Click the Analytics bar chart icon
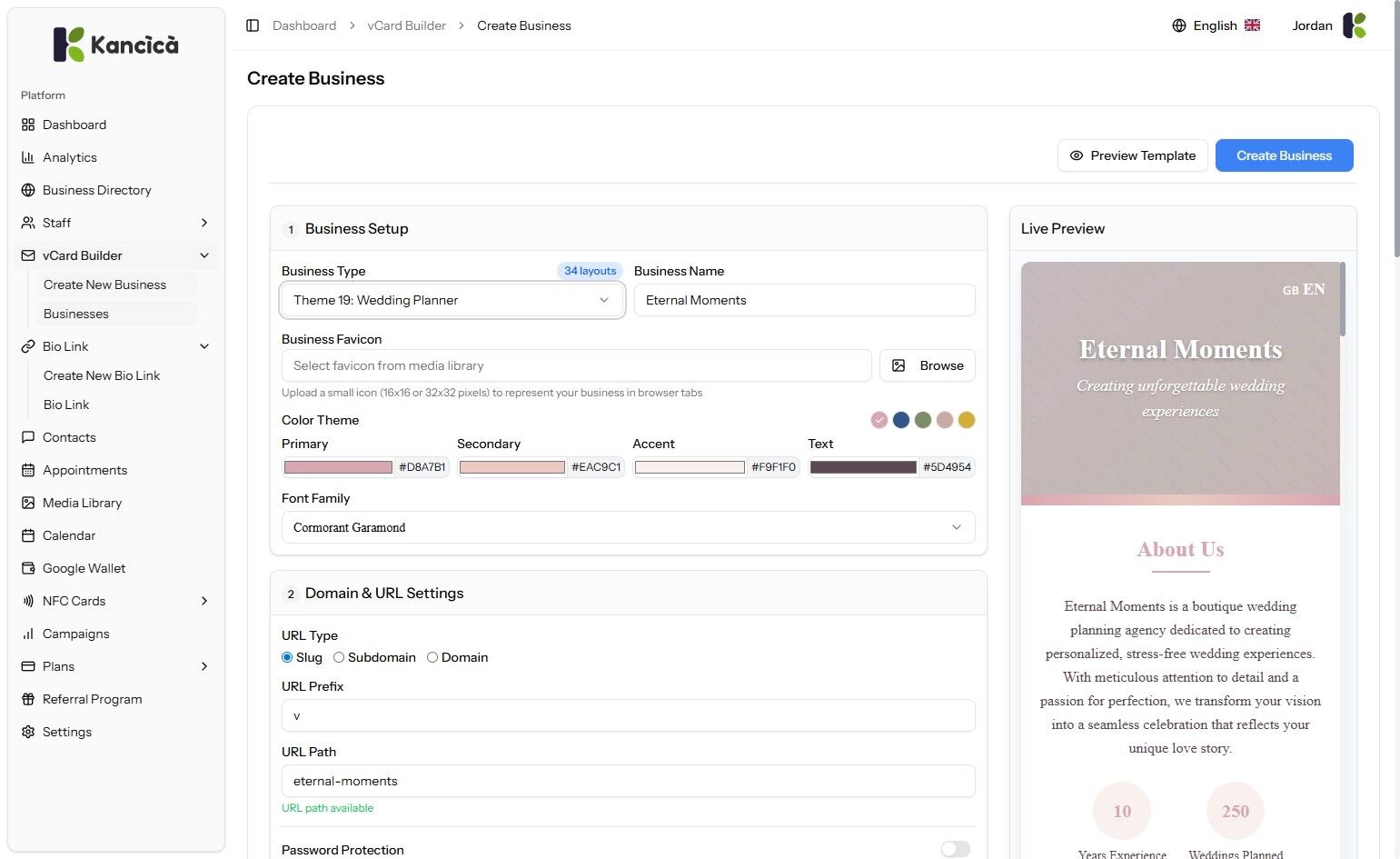This screenshot has width=1400, height=859. click(x=28, y=157)
